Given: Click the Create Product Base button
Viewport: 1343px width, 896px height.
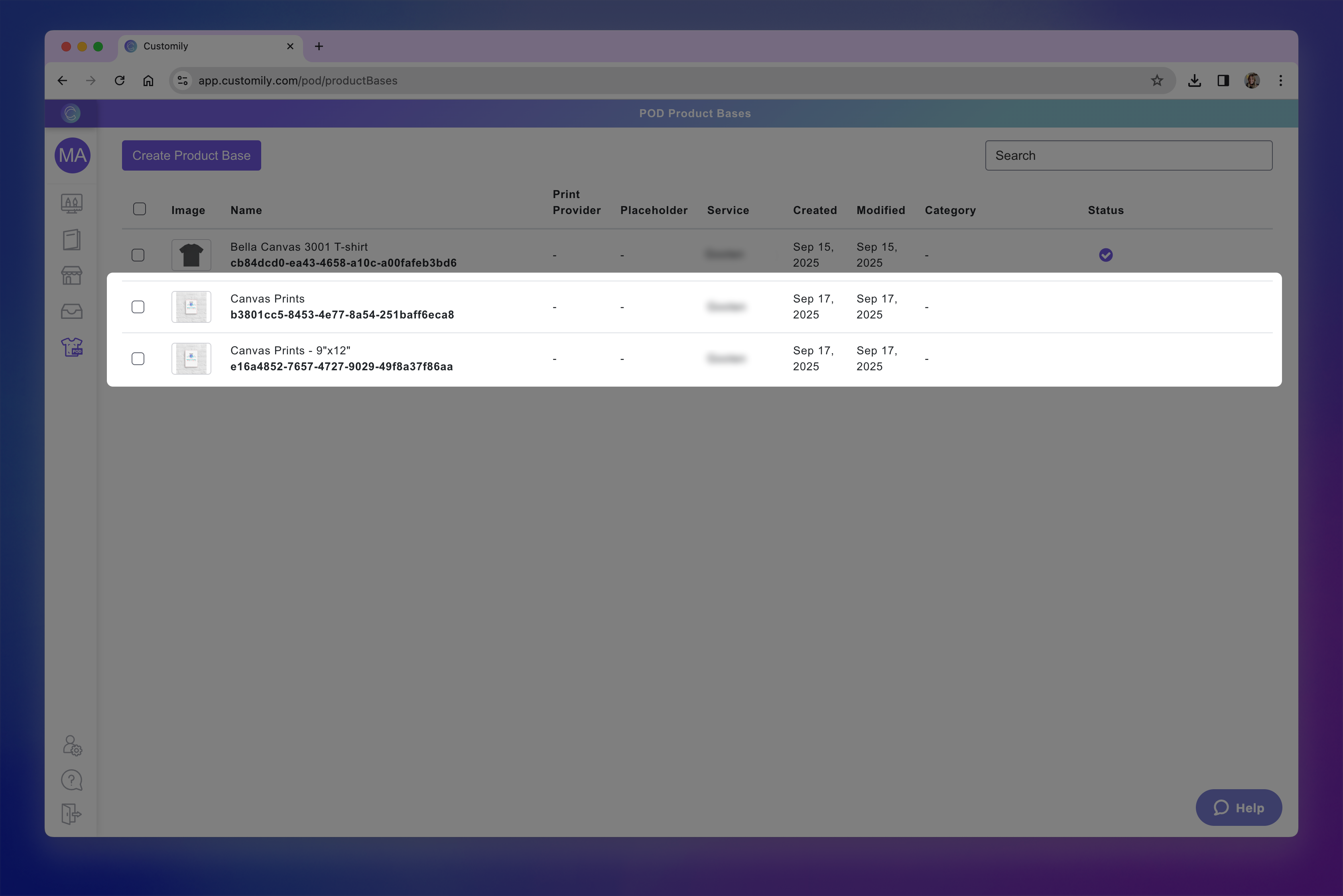Looking at the screenshot, I should (x=191, y=155).
